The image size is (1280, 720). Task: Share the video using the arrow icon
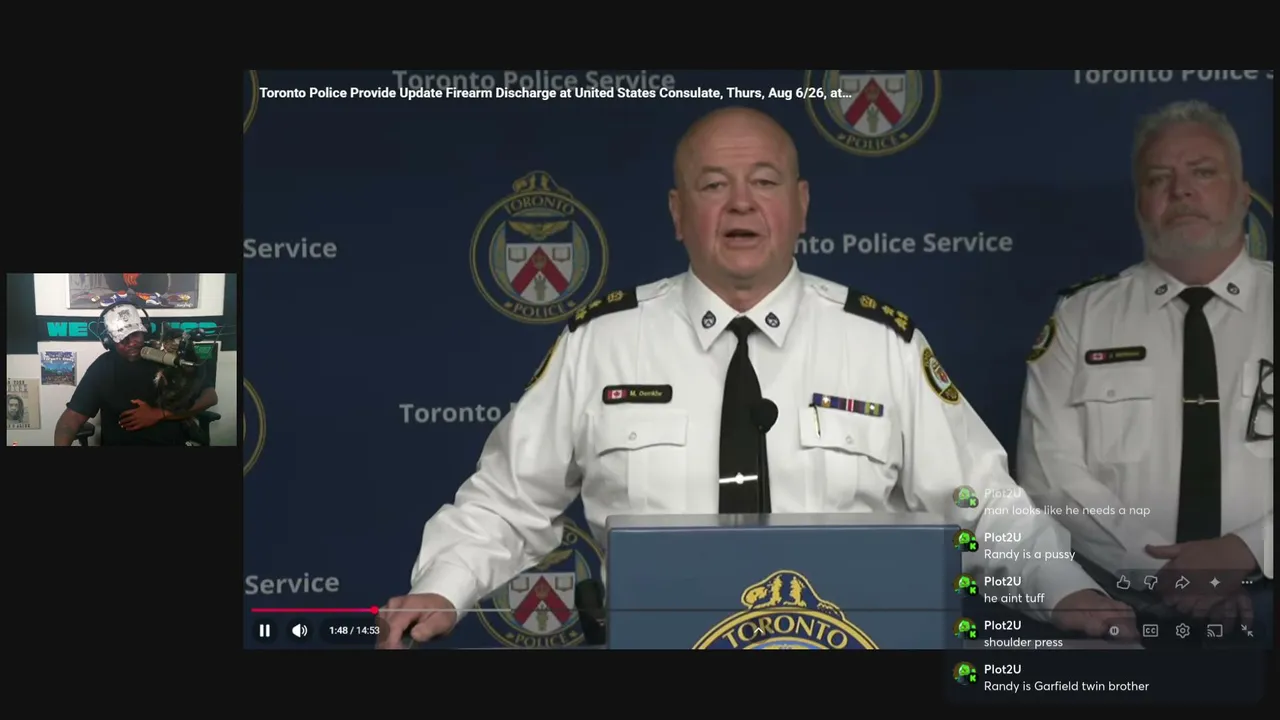click(1182, 582)
